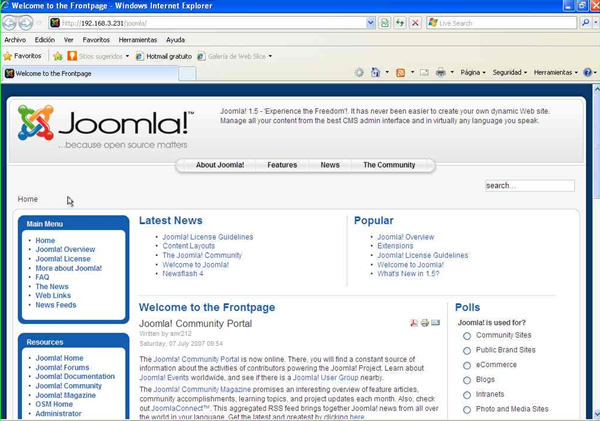Click the Refresh page icon
600x421 pixels.
[400, 23]
